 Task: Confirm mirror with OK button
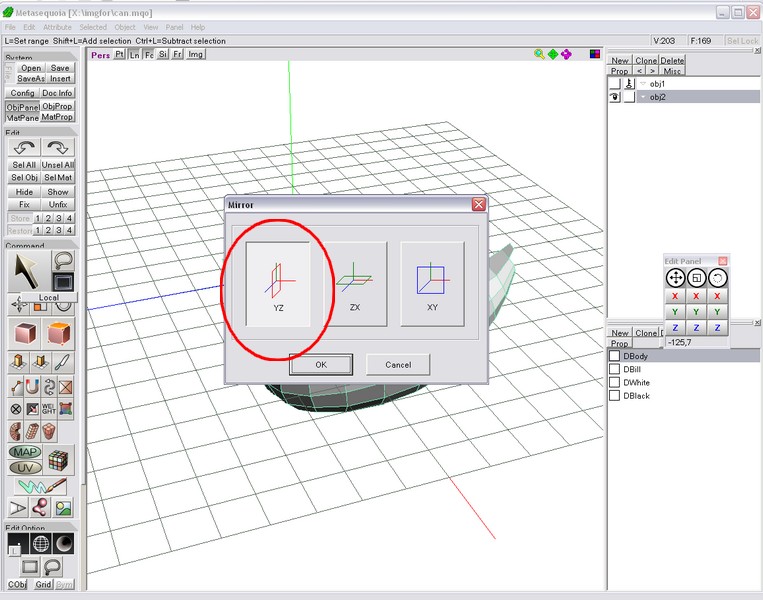(320, 364)
